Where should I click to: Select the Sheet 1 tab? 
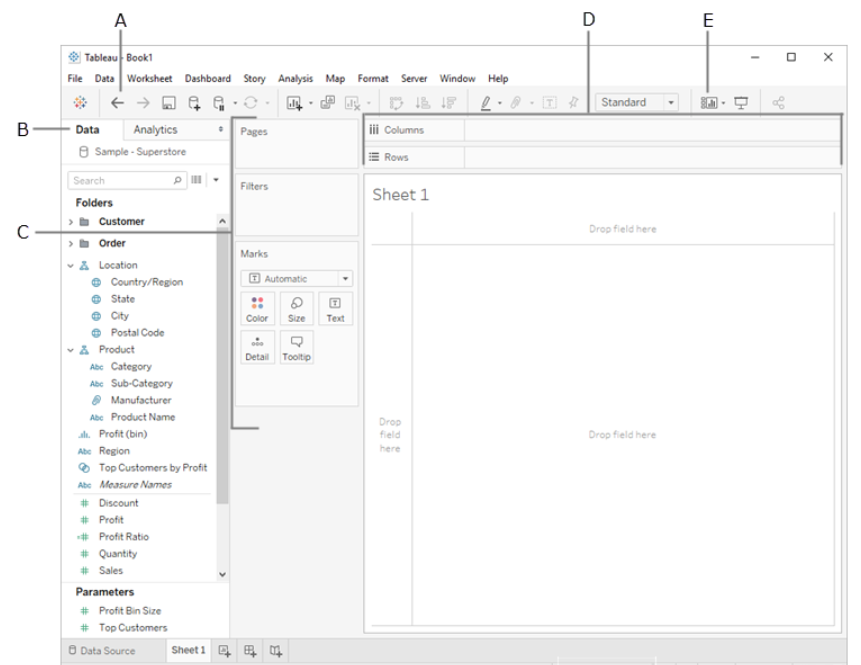click(188, 650)
